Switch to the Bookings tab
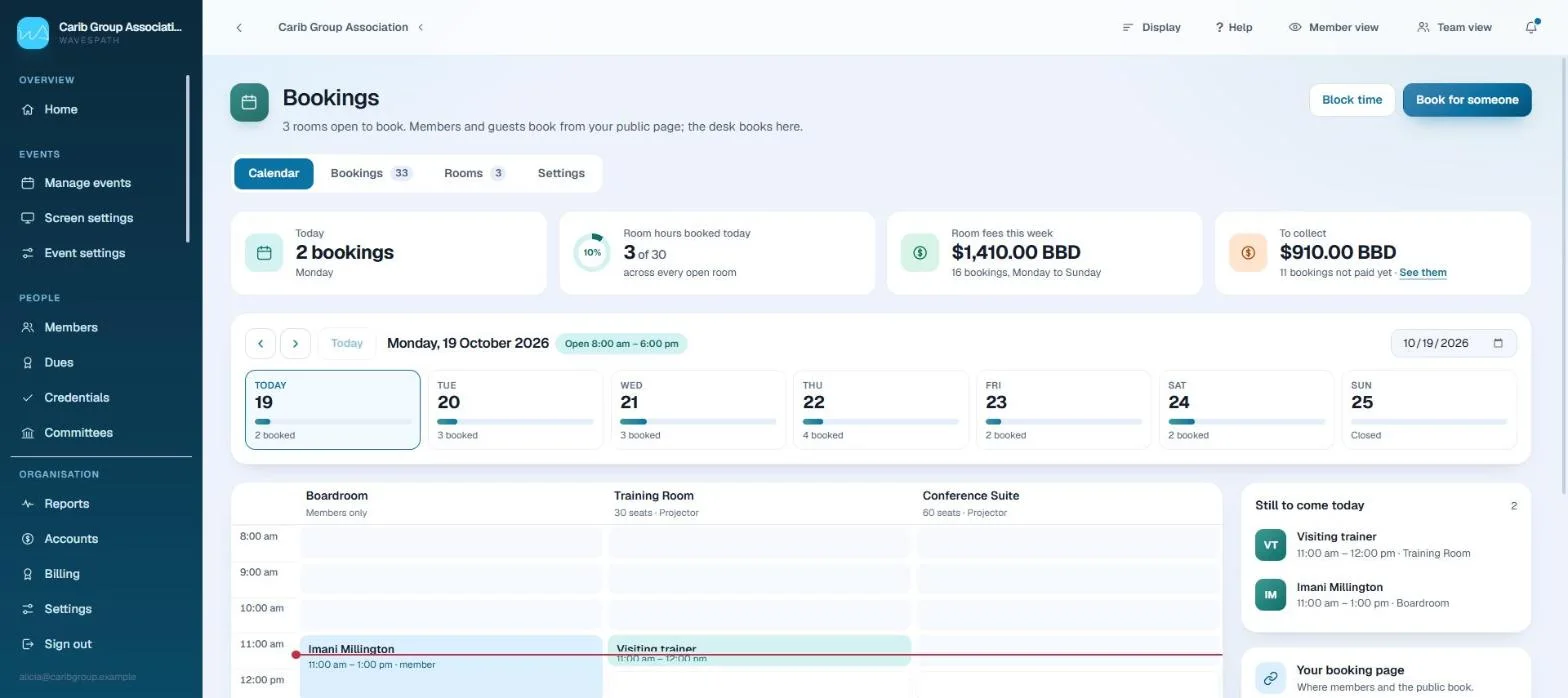This screenshot has width=1568, height=698. tap(371, 173)
